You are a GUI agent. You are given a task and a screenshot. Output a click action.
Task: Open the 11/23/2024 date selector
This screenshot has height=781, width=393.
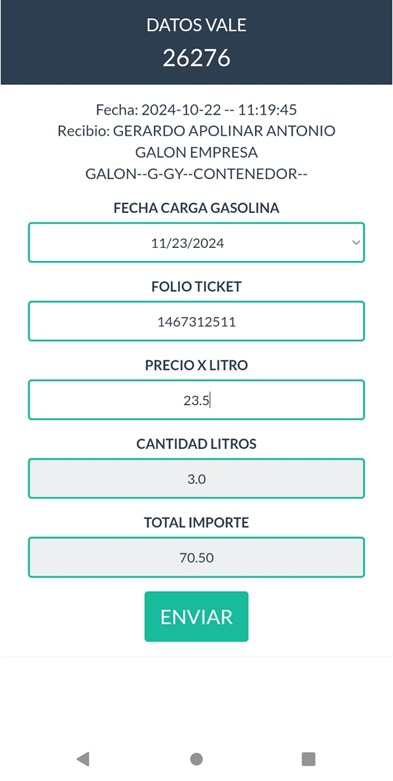[196, 243]
